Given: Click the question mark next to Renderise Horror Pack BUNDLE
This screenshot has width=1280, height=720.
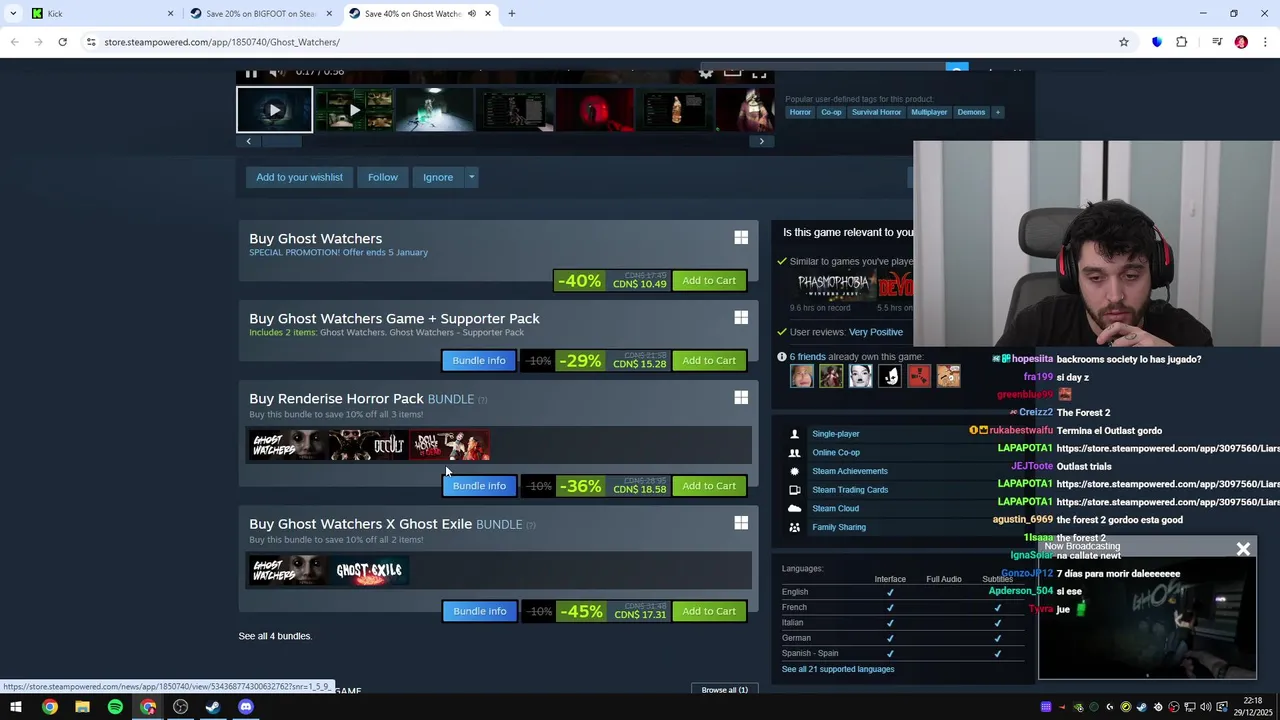Looking at the screenshot, I should (482, 400).
